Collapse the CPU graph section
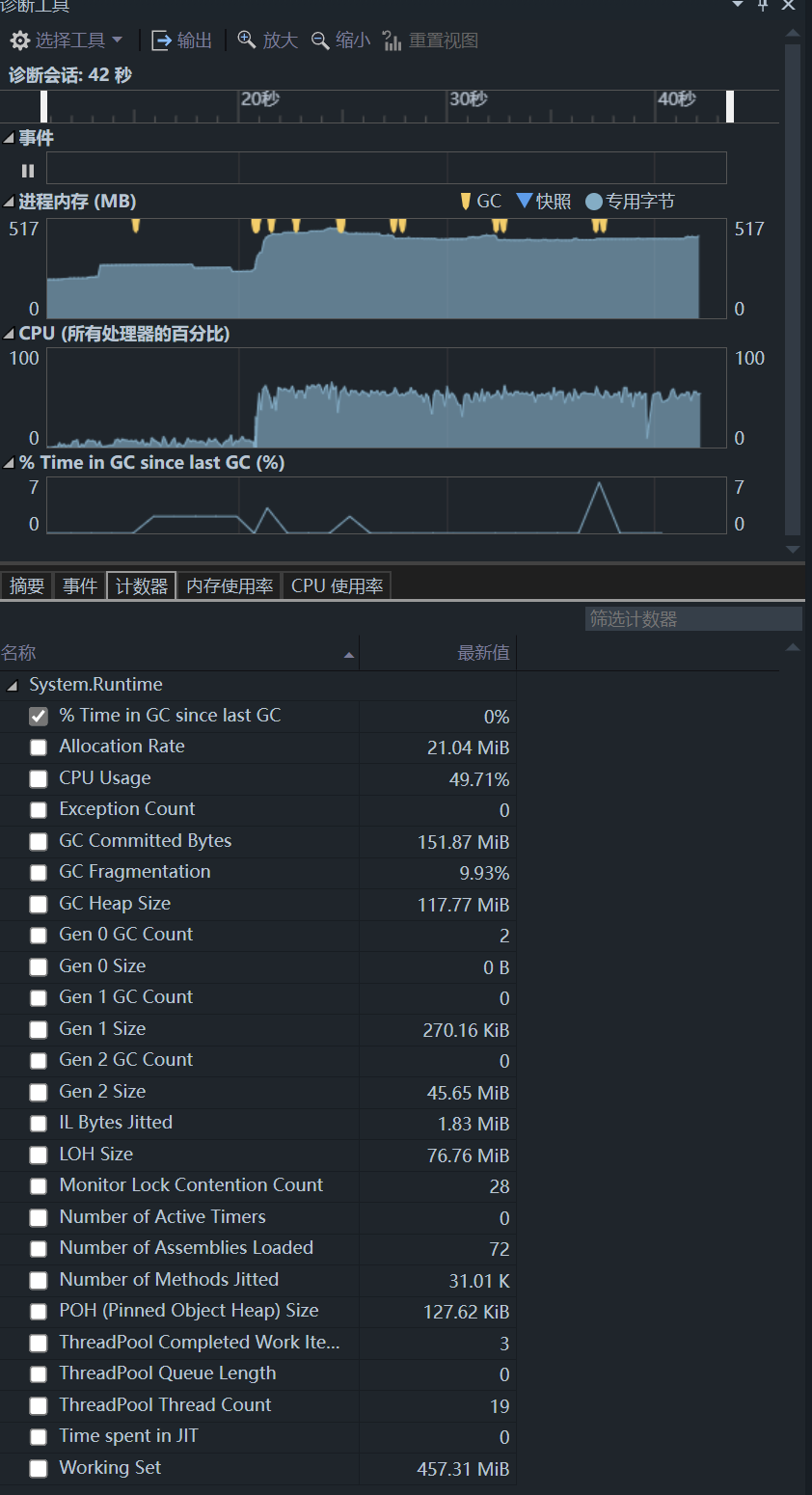812x1495 pixels. (10, 335)
